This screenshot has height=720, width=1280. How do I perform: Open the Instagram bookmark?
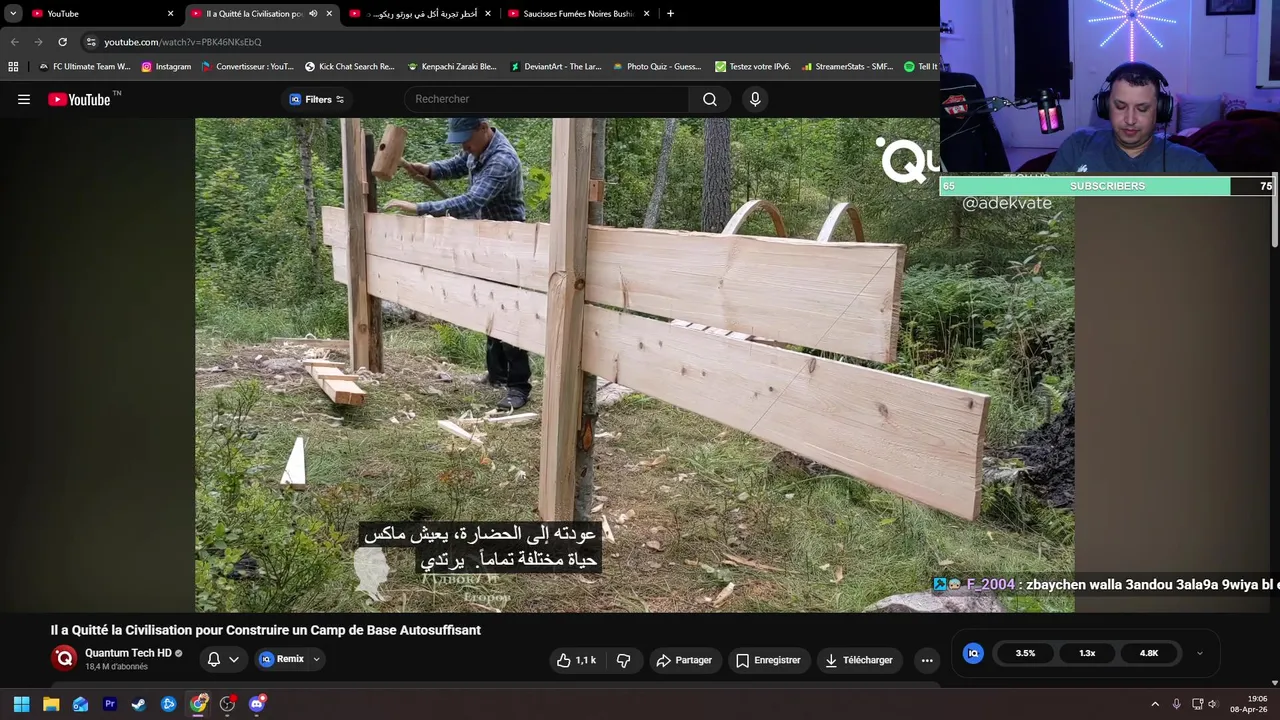(166, 67)
